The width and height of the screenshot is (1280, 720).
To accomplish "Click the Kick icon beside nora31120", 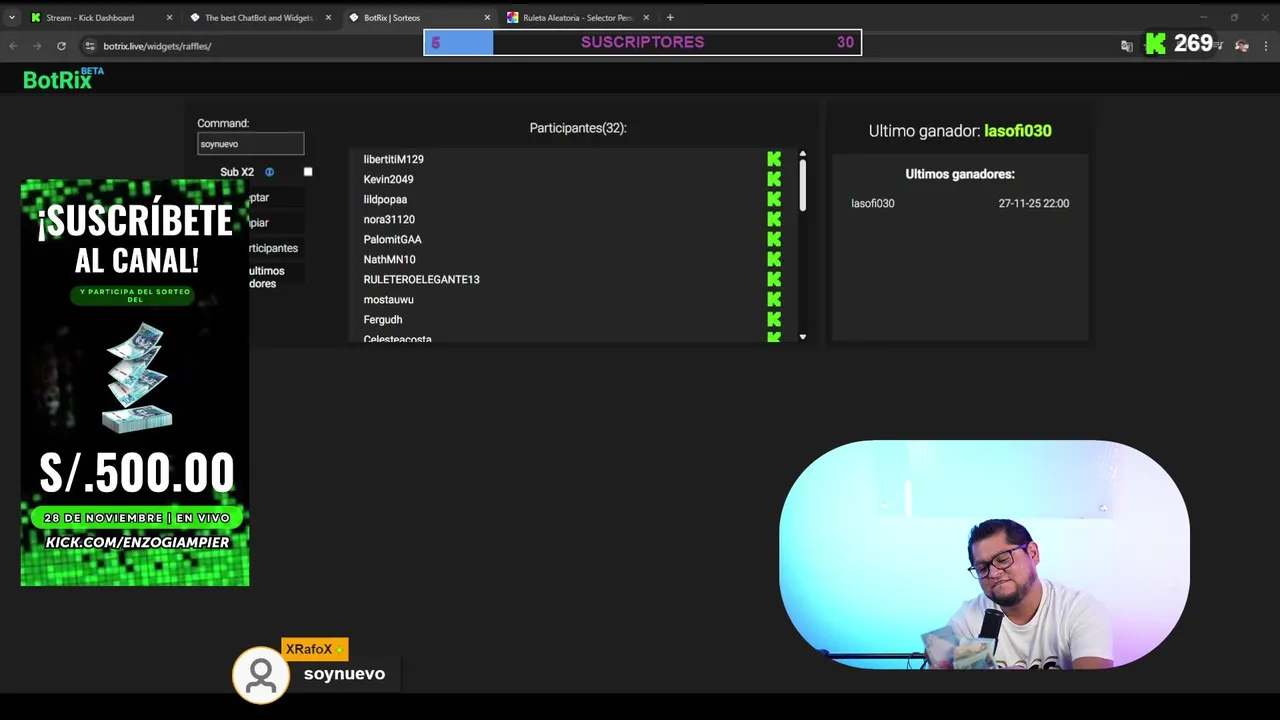I will (774, 219).
